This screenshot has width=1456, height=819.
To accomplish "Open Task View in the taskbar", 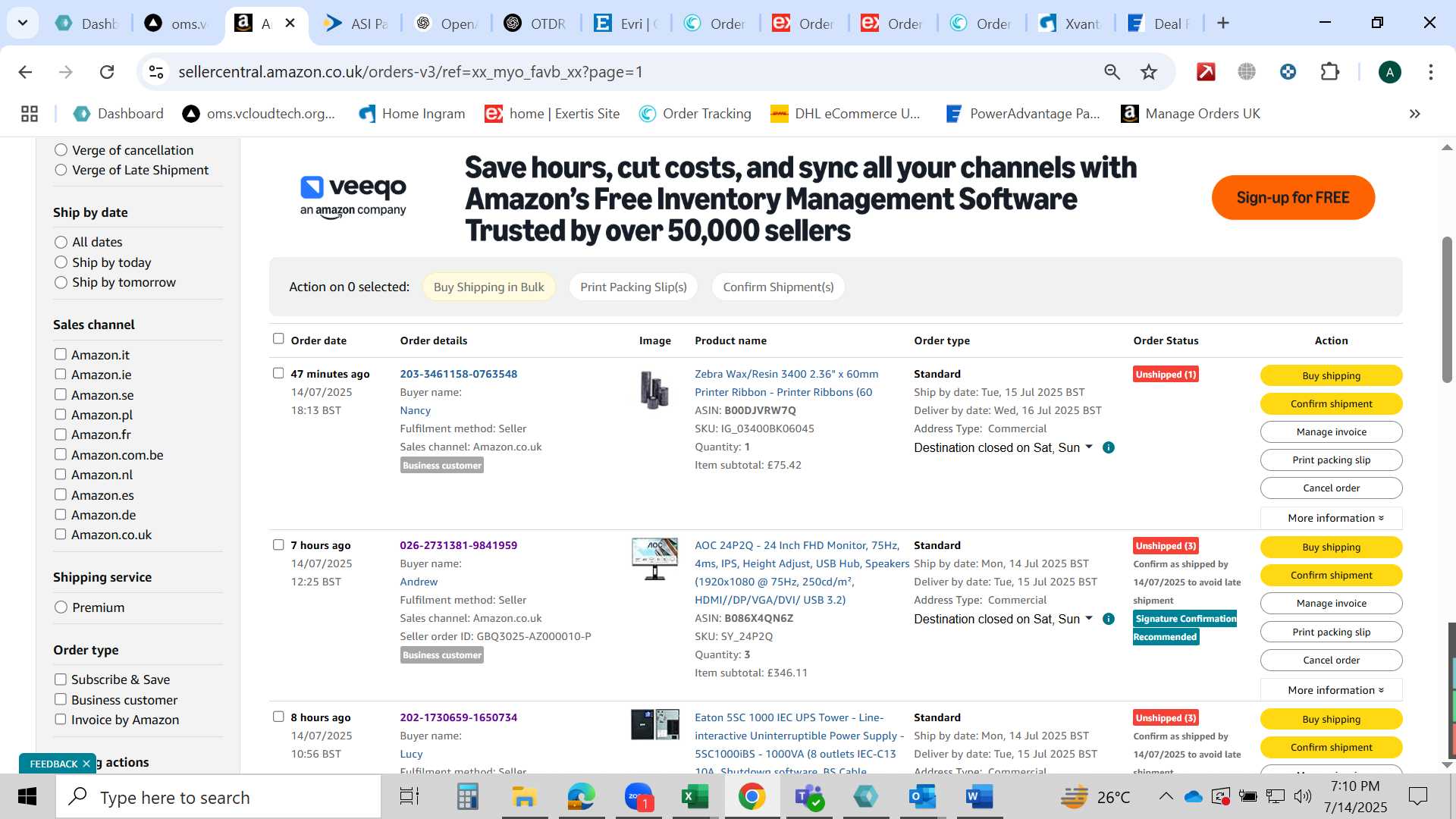I will (x=409, y=797).
